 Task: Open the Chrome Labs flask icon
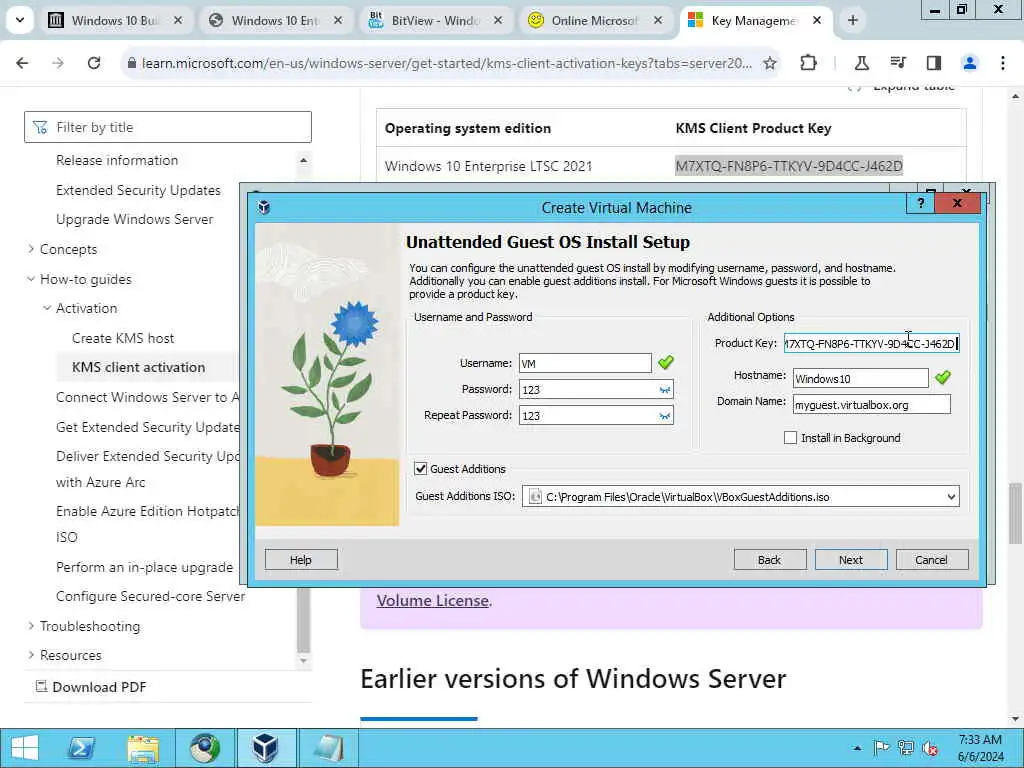pyautogui.click(x=861, y=63)
